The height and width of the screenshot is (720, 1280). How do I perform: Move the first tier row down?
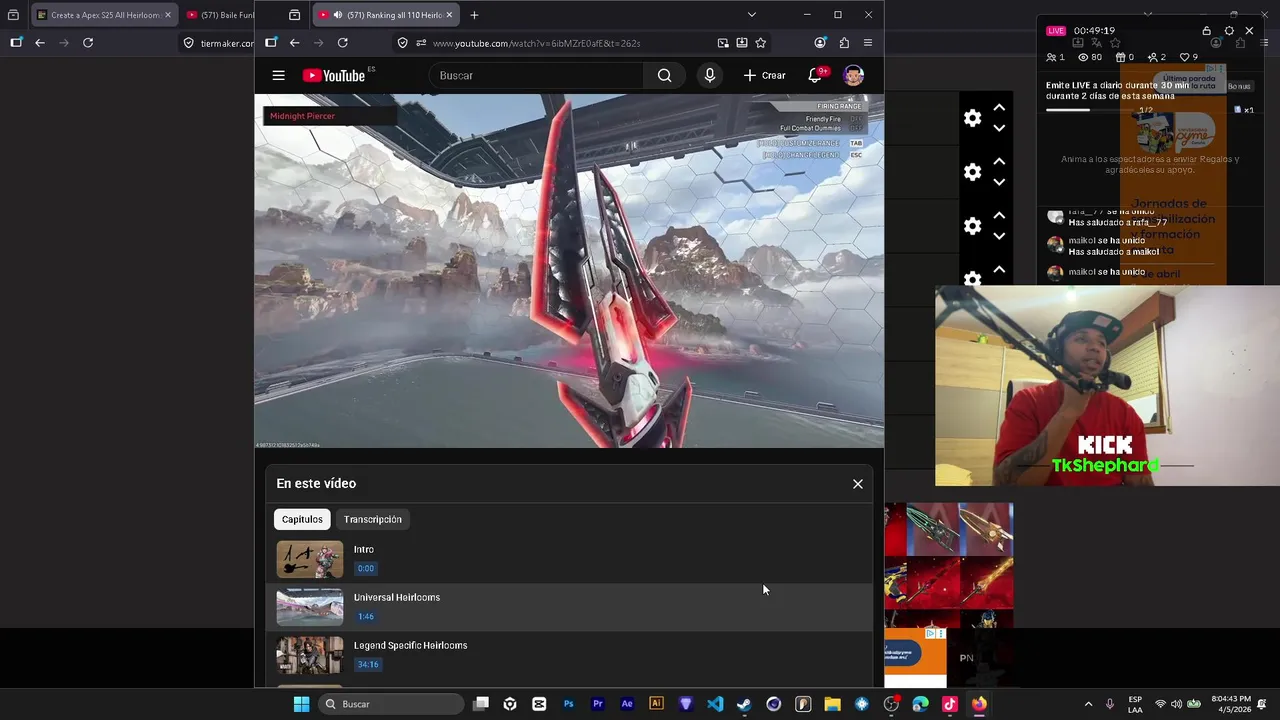999,128
